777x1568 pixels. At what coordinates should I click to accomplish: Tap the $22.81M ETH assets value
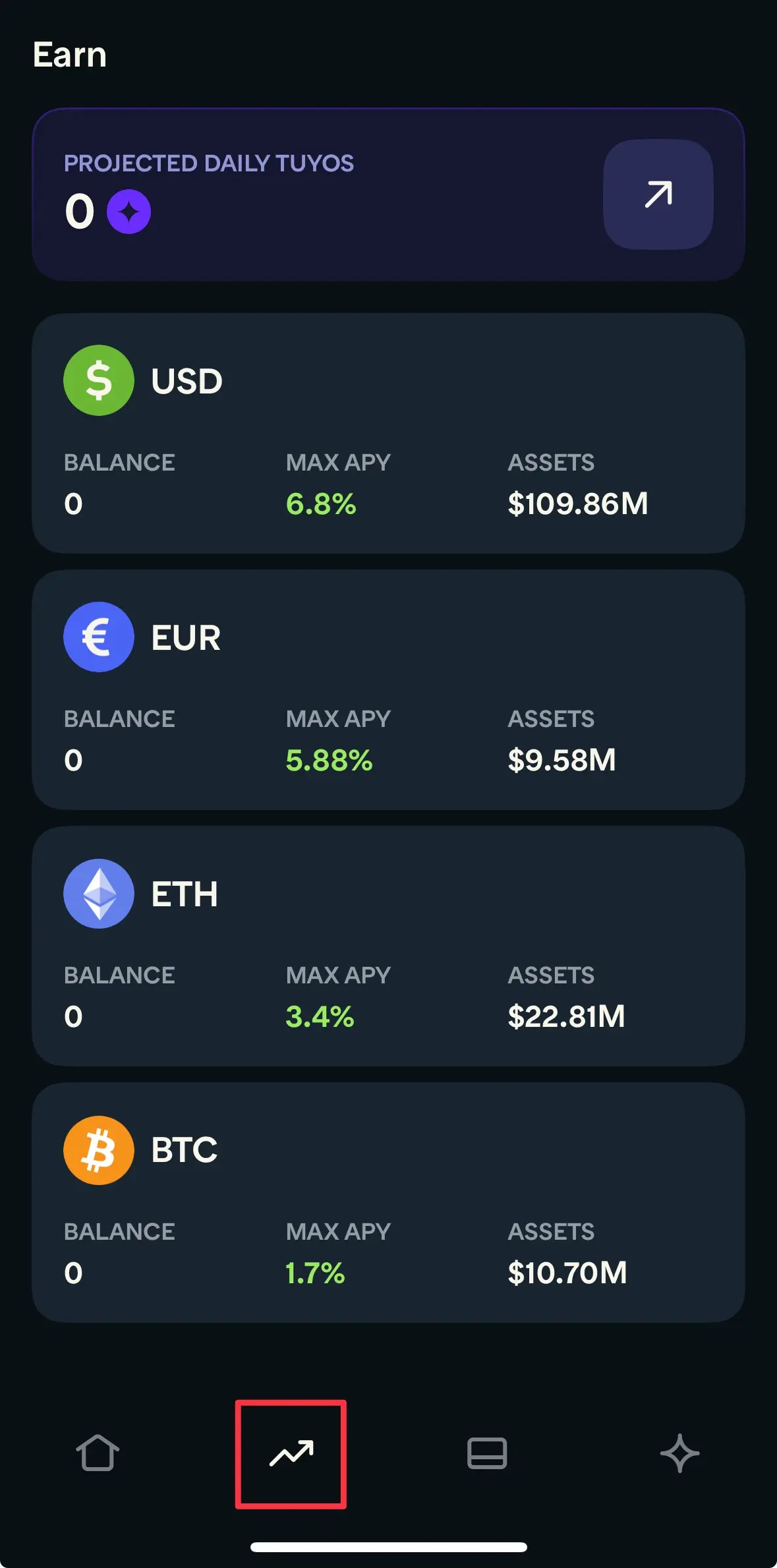[566, 1016]
